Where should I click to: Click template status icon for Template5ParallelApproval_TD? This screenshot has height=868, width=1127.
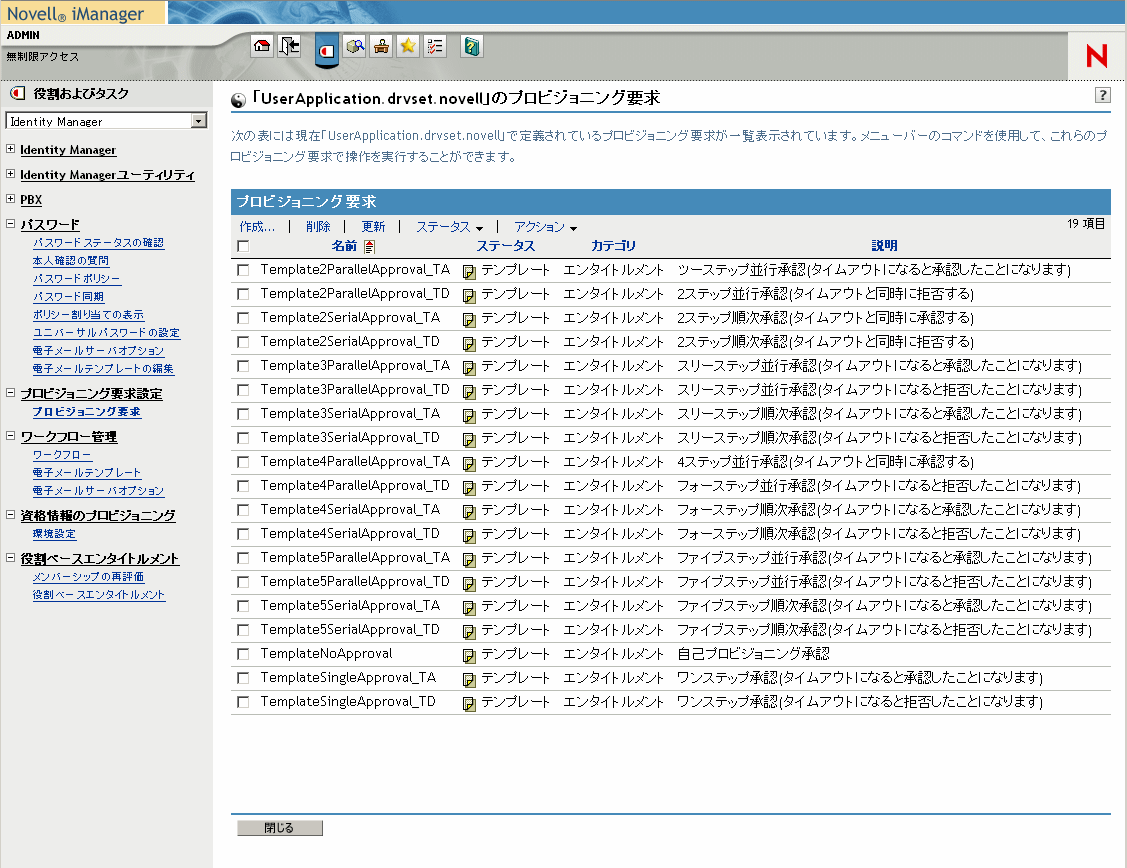coord(469,583)
